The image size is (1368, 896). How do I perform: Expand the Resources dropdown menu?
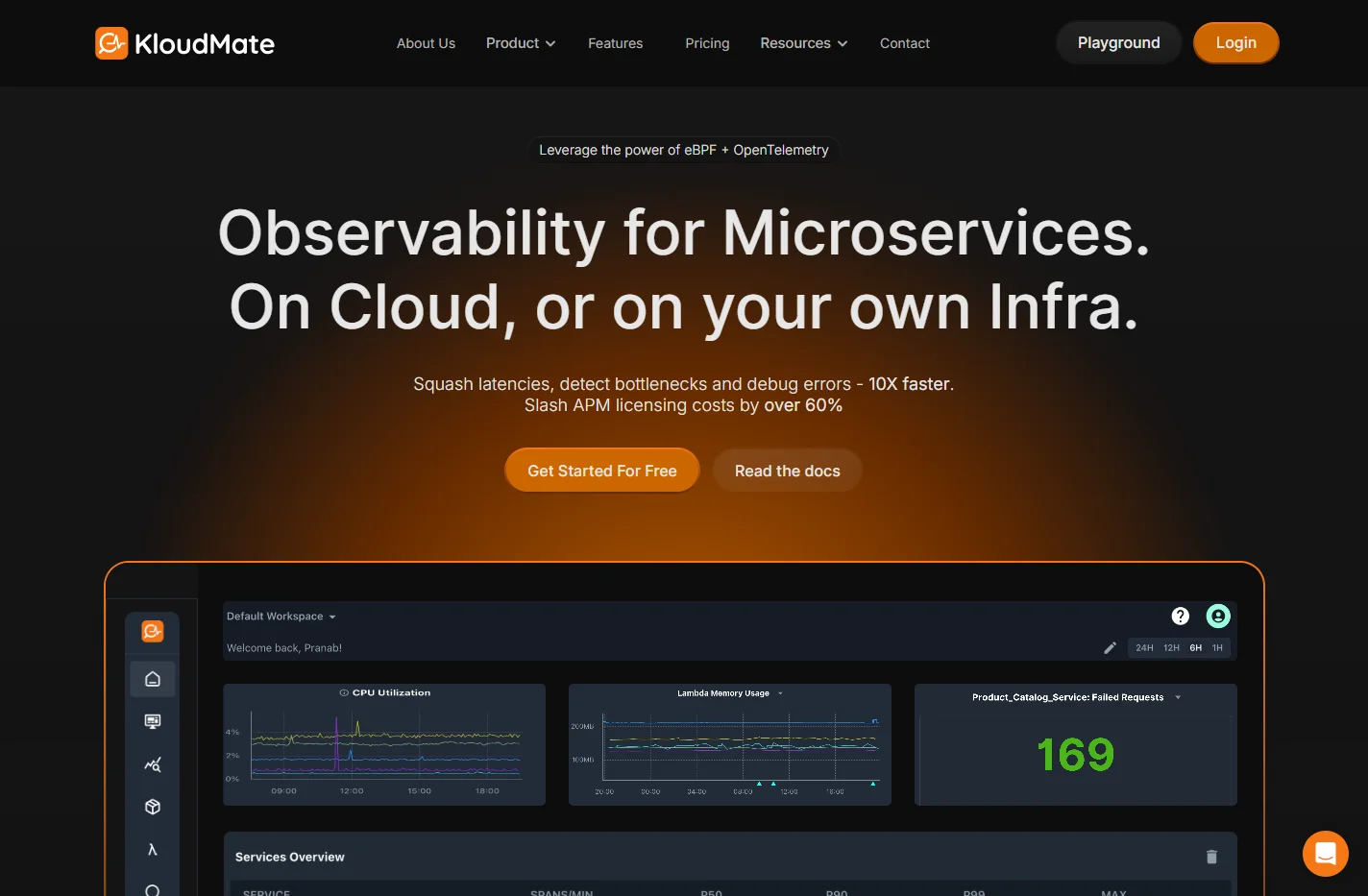coord(804,43)
